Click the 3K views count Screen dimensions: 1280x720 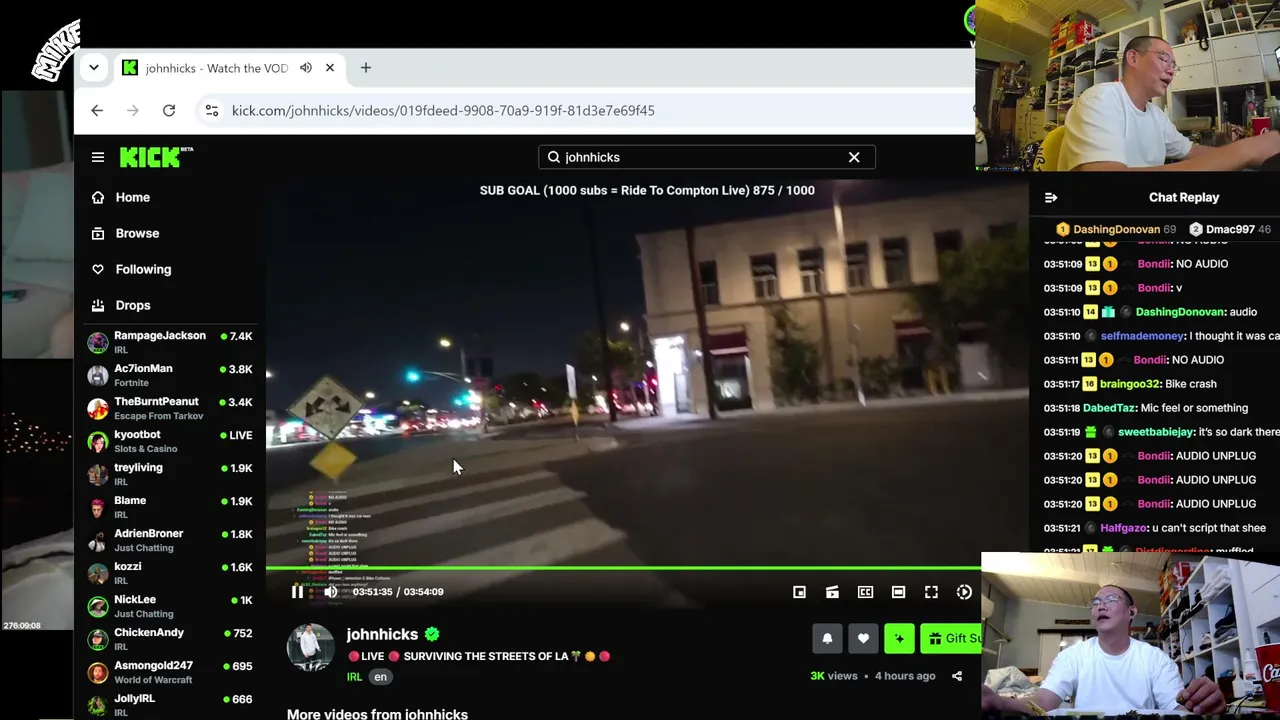834,676
